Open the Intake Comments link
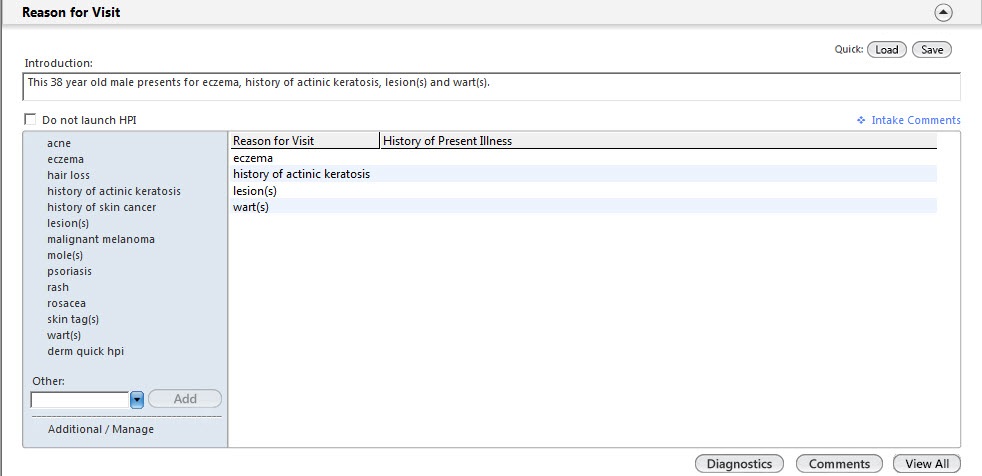Image resolution: width=982 pixels, height=476 pixels. tap(916, 120)
